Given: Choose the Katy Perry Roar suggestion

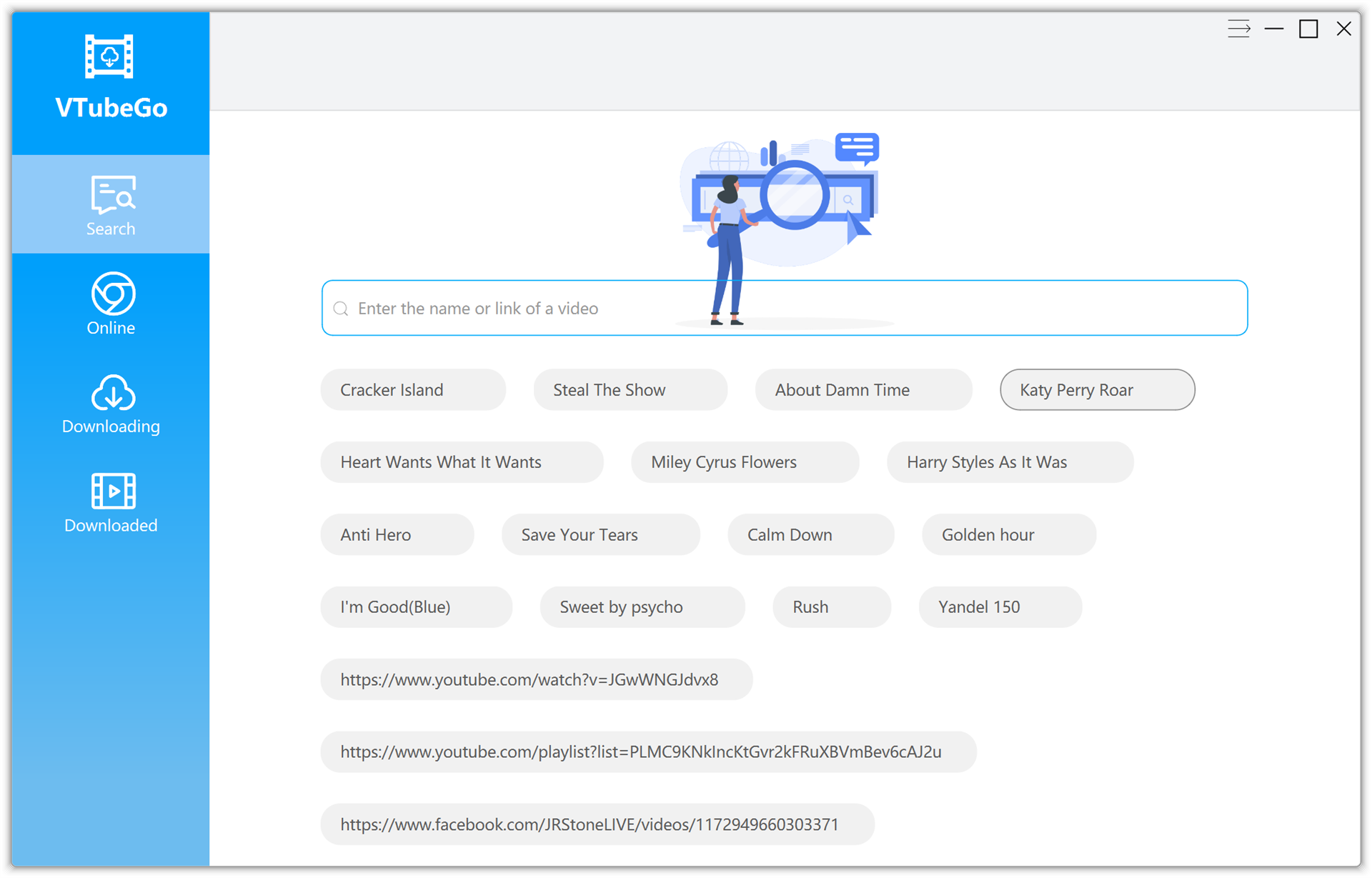Looking at the screenshot, I should (1097, 390).
